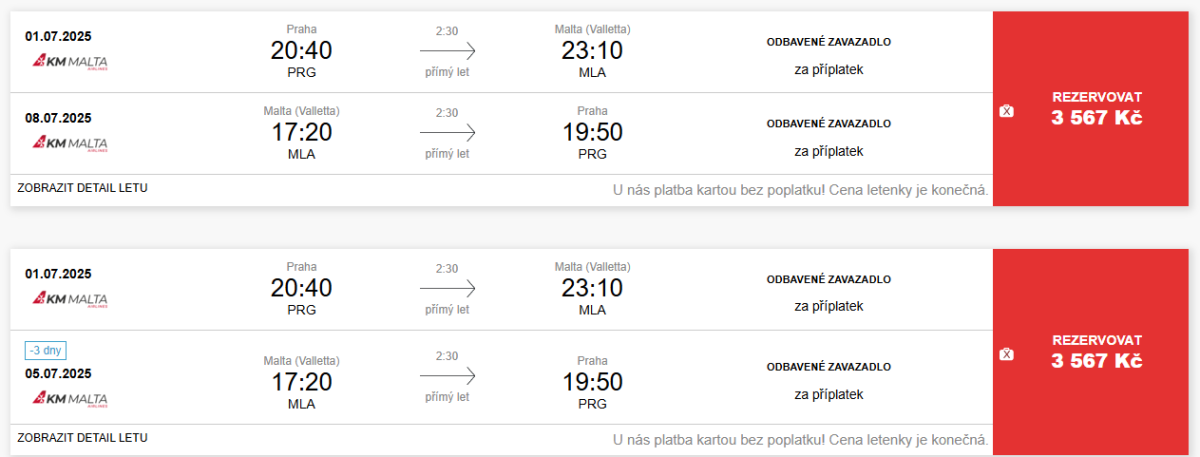Click luggage icon in offer returning 08.07.2025
The height and width of the screenshot is (457, 1200).
(x=1006, y=111)
